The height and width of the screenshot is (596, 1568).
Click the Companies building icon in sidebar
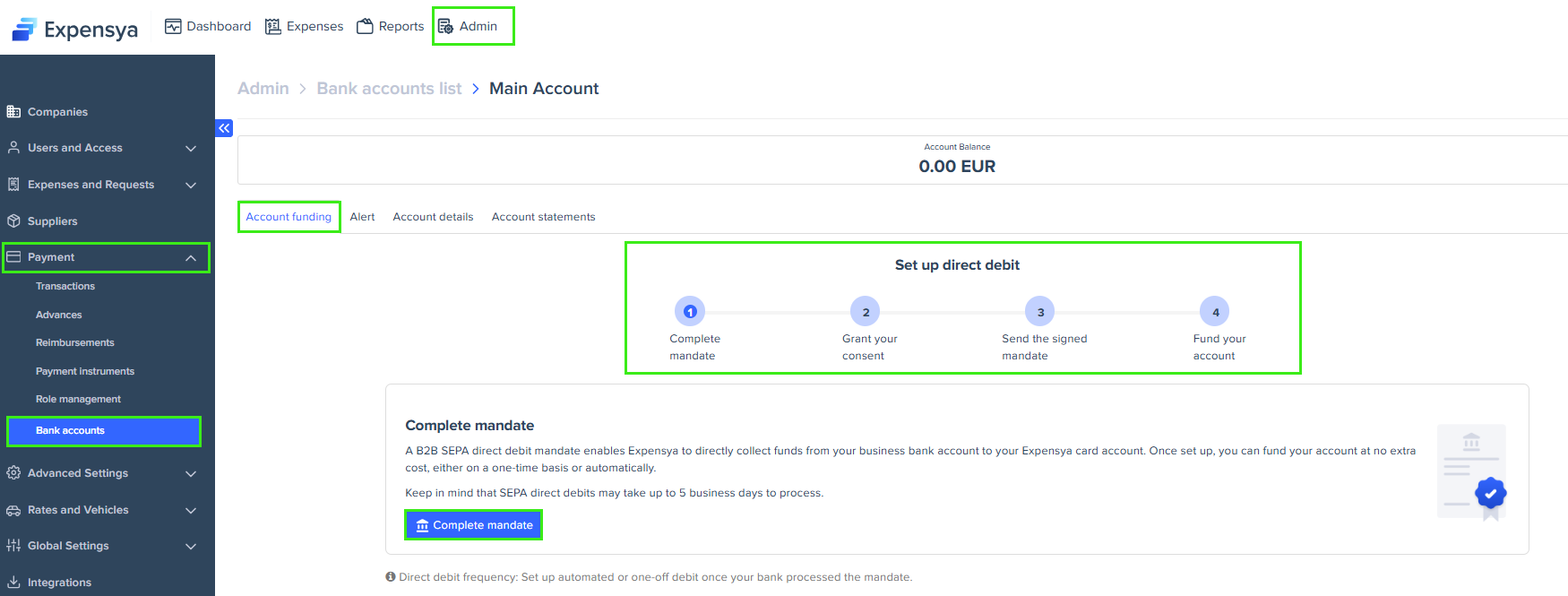(x=13, y=112)
